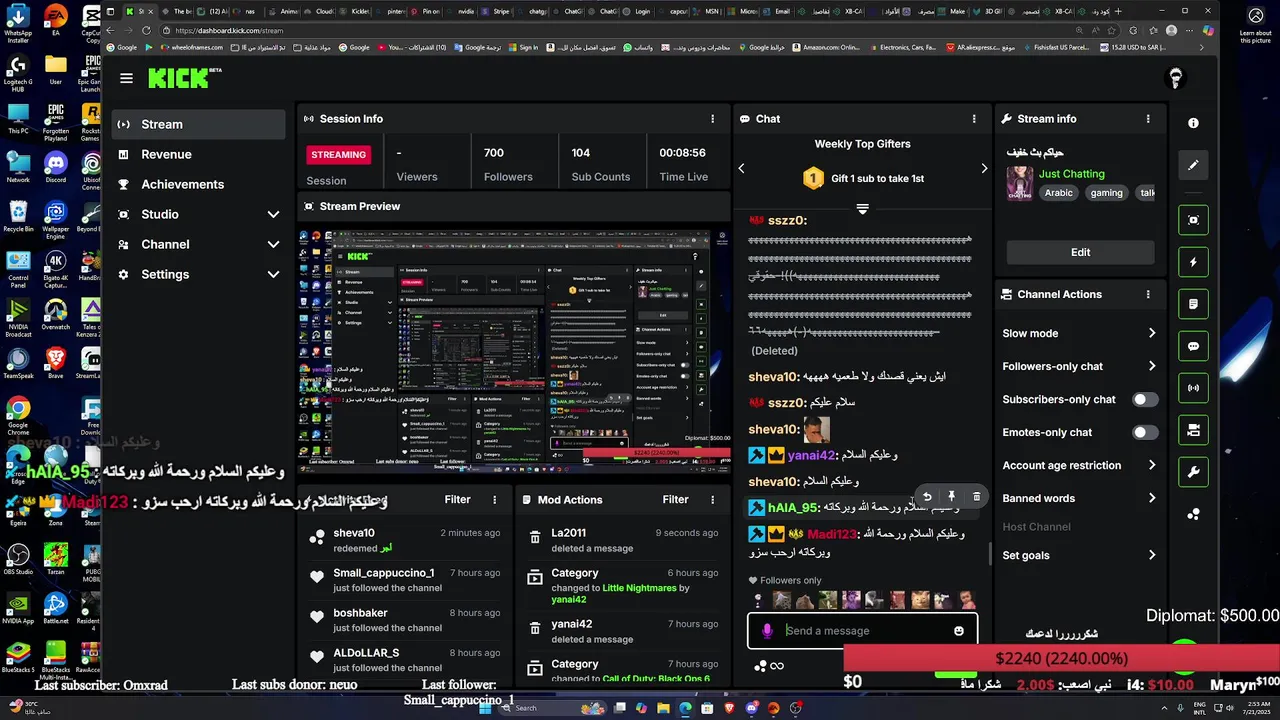The height and width of the screenshot is (720, 1280).
Task: Click the infinity icon below message box
Action: click(777, 666)
